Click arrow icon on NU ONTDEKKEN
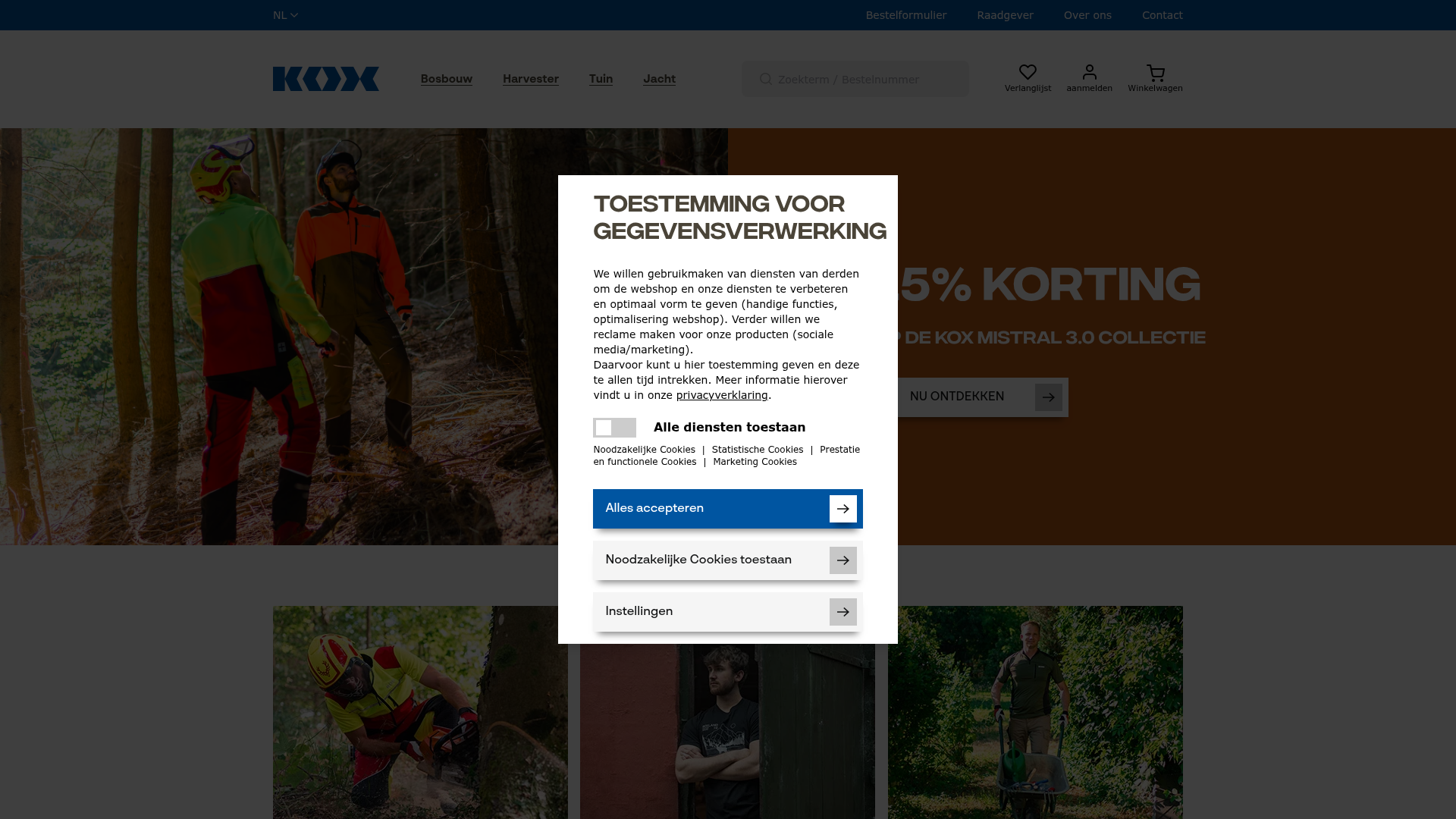Image resolution: width=1456 pixels, height=819 pixels. pyautogui.click(x=1048, y=397)
